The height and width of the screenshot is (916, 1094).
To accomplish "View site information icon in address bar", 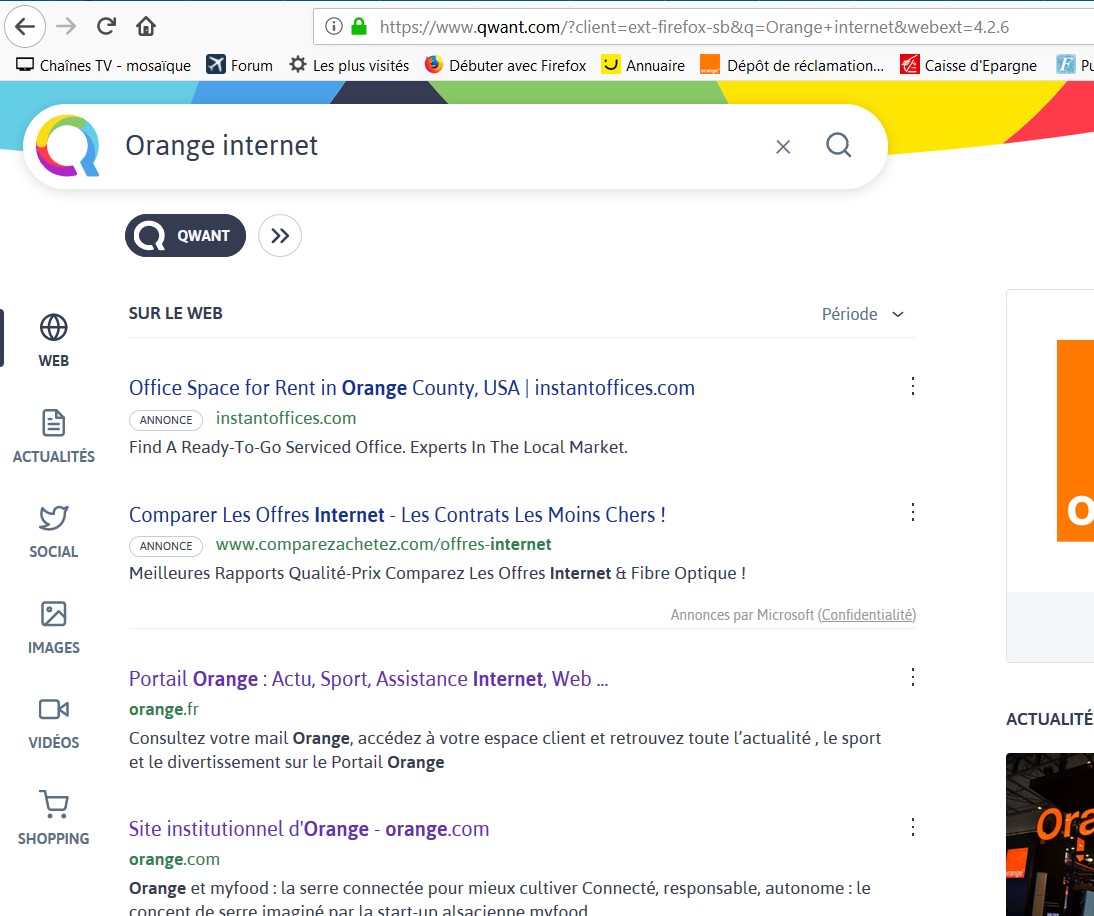I will click(334, 27).
